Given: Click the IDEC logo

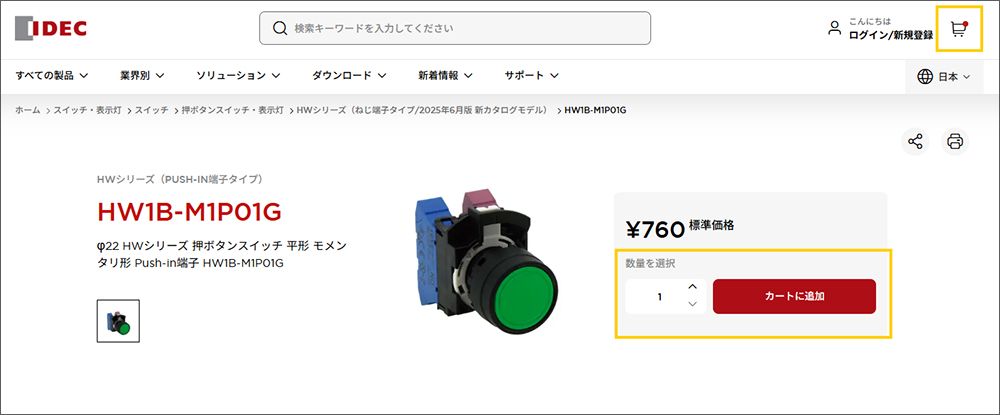Looking at the screenshot, I should pos(51,28).
